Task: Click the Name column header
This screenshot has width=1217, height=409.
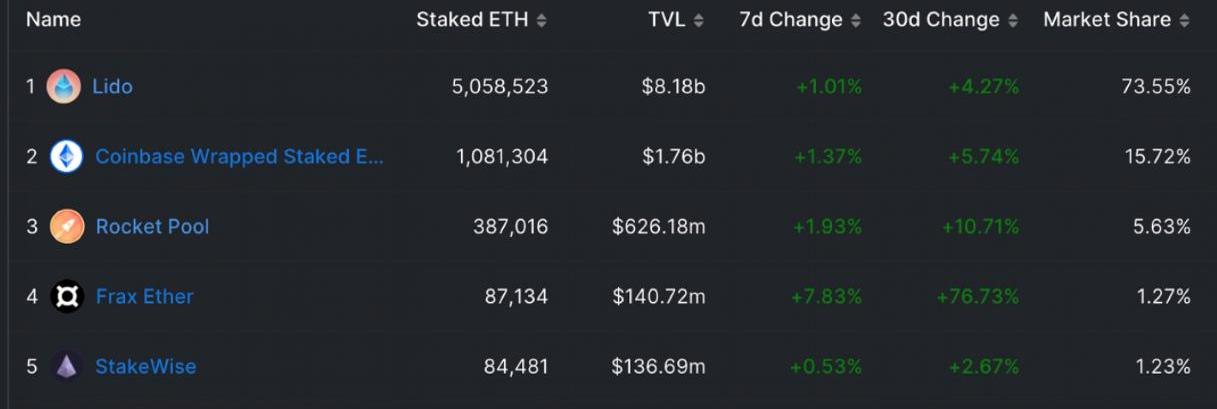Action: pyautogui.click(x=53, y=20)
